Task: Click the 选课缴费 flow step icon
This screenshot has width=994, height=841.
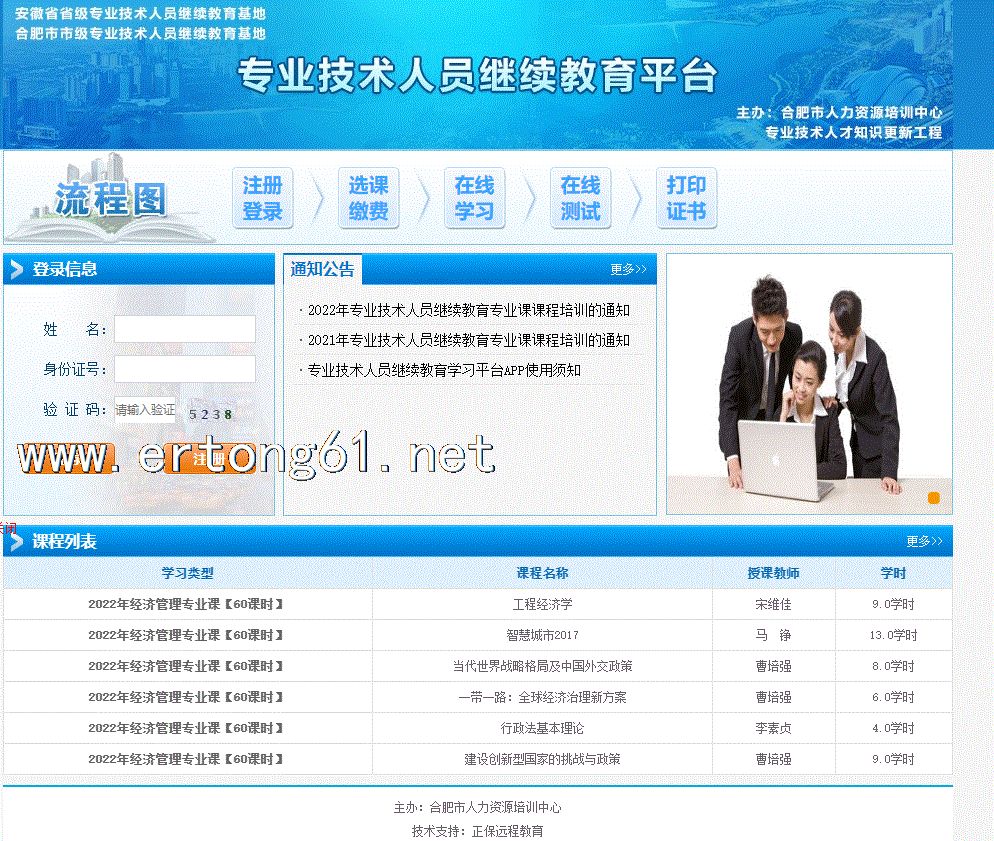Action: (368, 198)
